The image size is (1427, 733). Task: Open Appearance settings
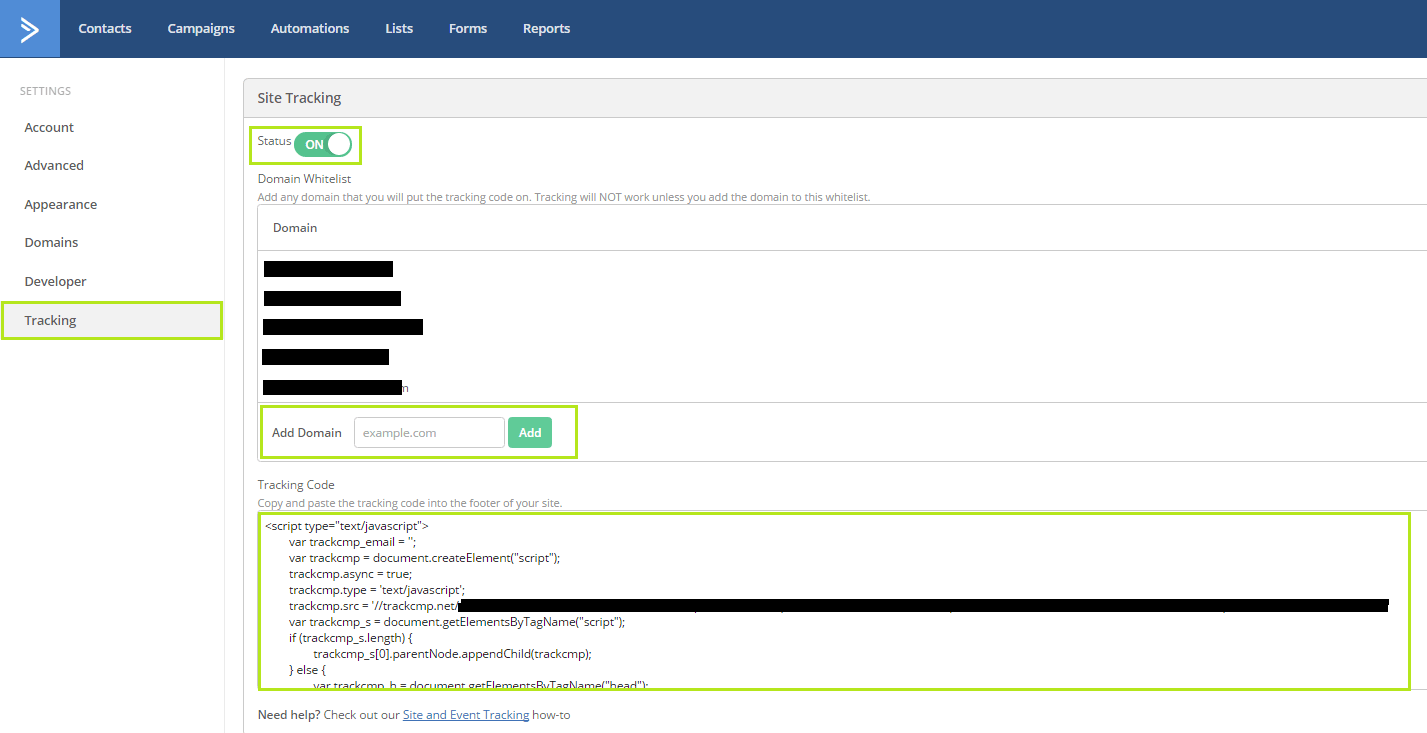pos(61,205)
